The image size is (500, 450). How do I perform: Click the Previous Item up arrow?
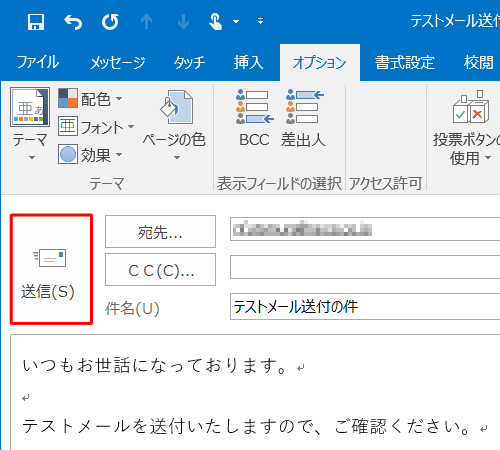point(146,22)
